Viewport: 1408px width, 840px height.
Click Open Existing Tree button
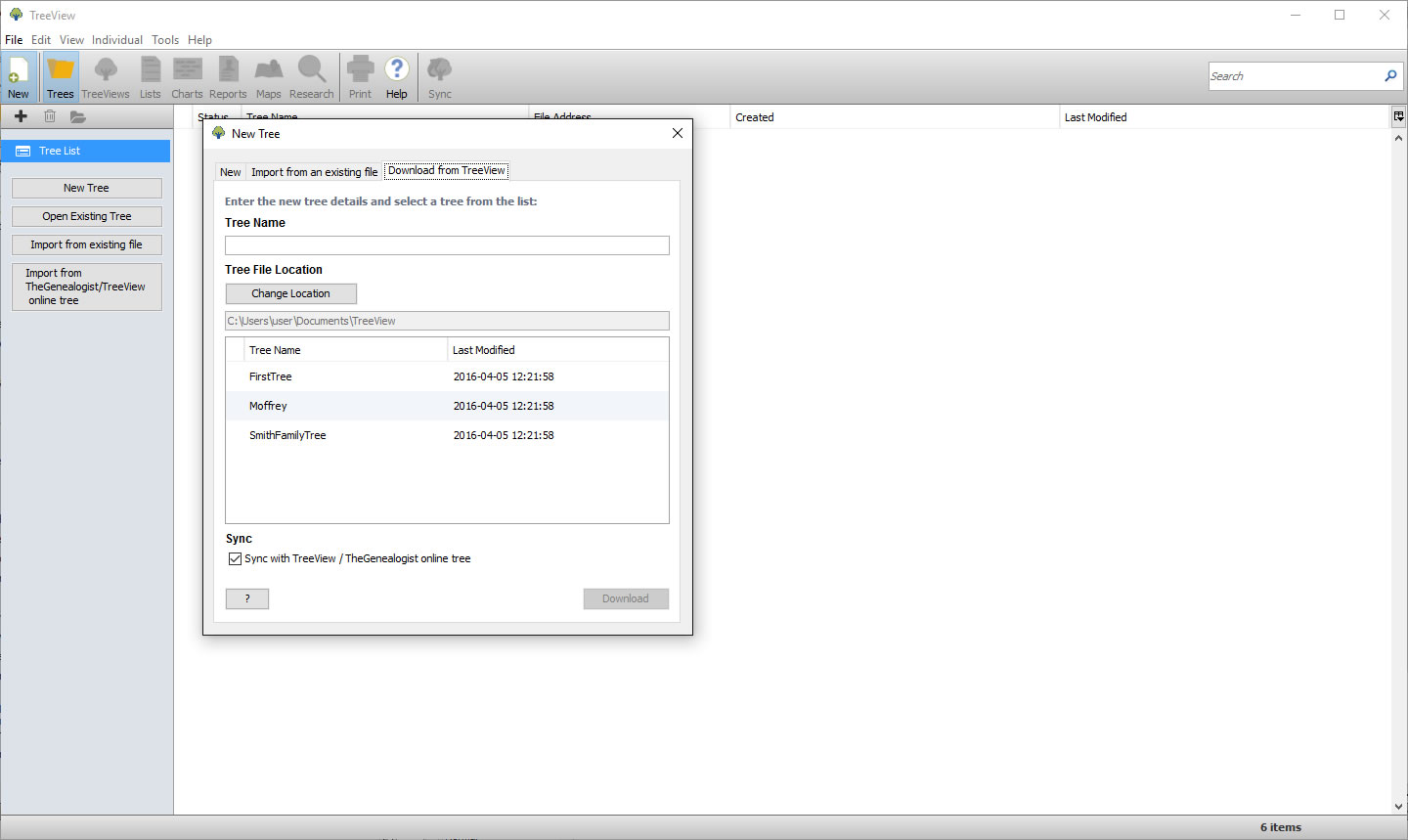(87, 216)
